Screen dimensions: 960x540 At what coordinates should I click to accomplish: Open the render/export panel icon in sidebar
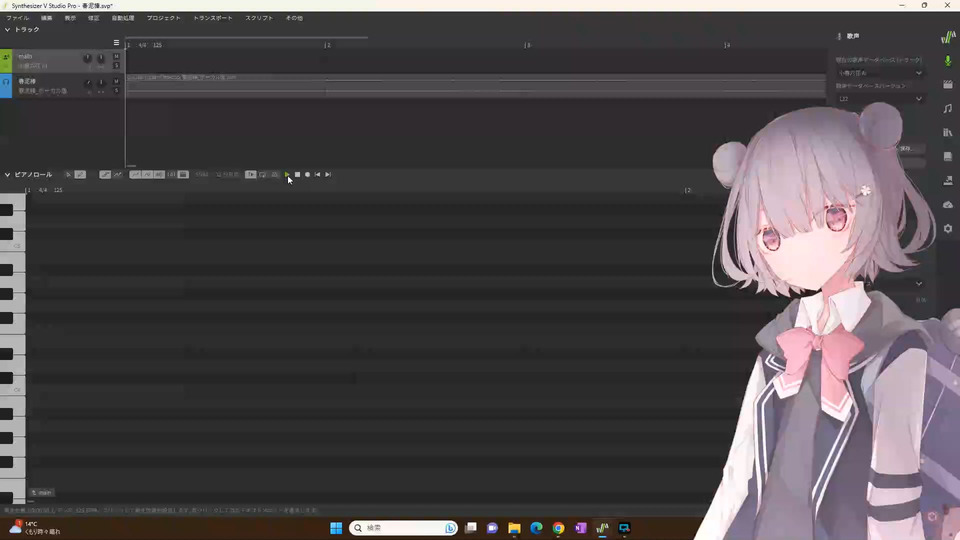[948, 181]
